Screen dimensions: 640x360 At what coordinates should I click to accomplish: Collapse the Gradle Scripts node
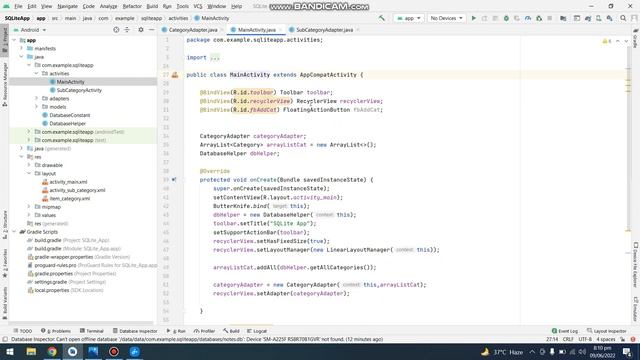click(x=14, y=232)
